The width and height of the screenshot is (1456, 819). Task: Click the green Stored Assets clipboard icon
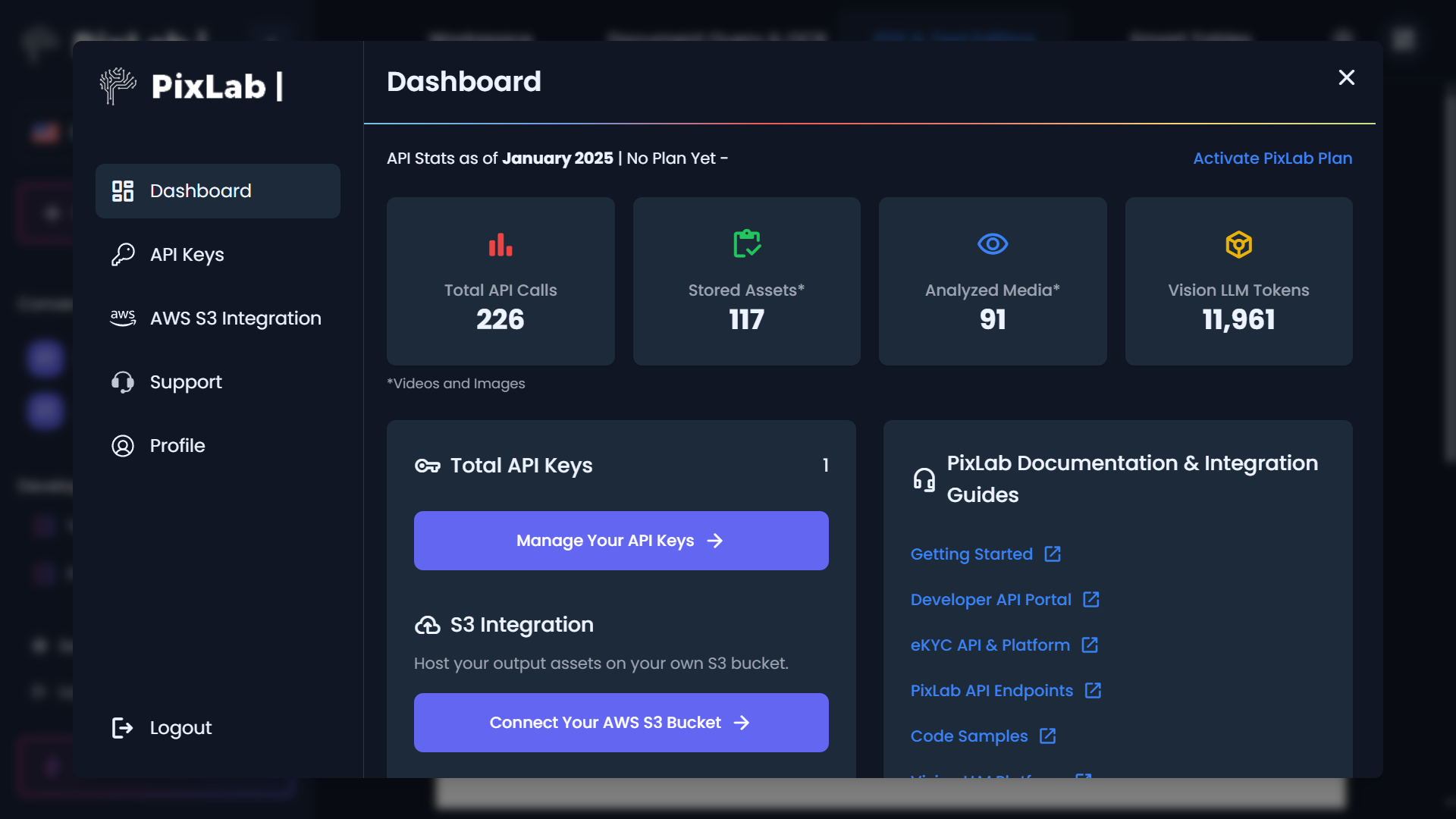(746, 243)
